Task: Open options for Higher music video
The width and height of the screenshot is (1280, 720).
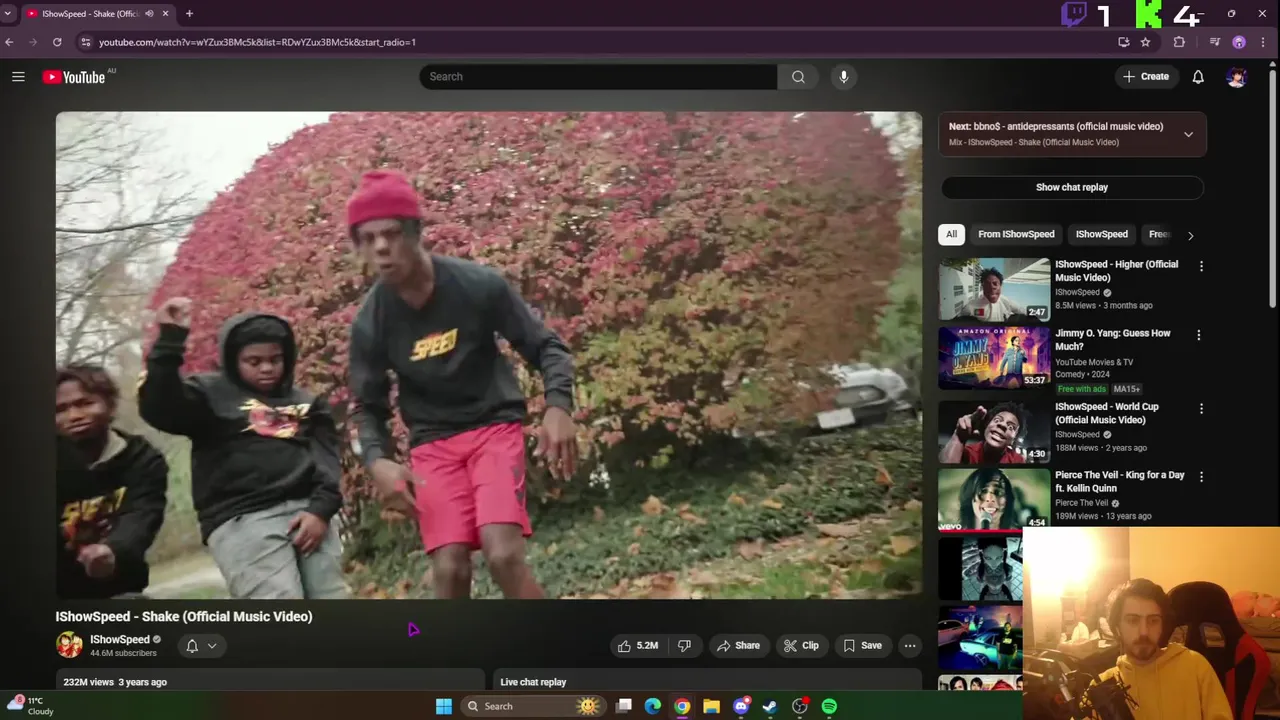Action: (1201, 266)
